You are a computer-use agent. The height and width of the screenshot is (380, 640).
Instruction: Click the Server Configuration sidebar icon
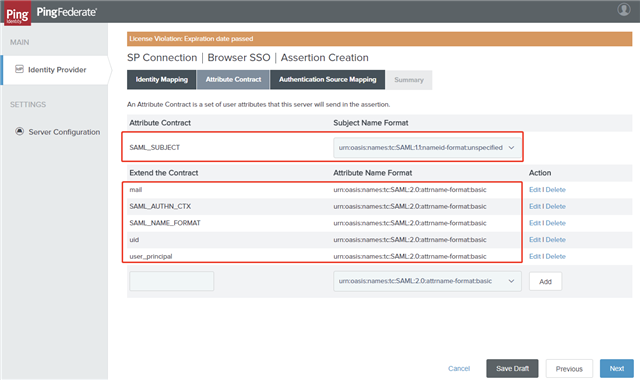pos(19,131)
